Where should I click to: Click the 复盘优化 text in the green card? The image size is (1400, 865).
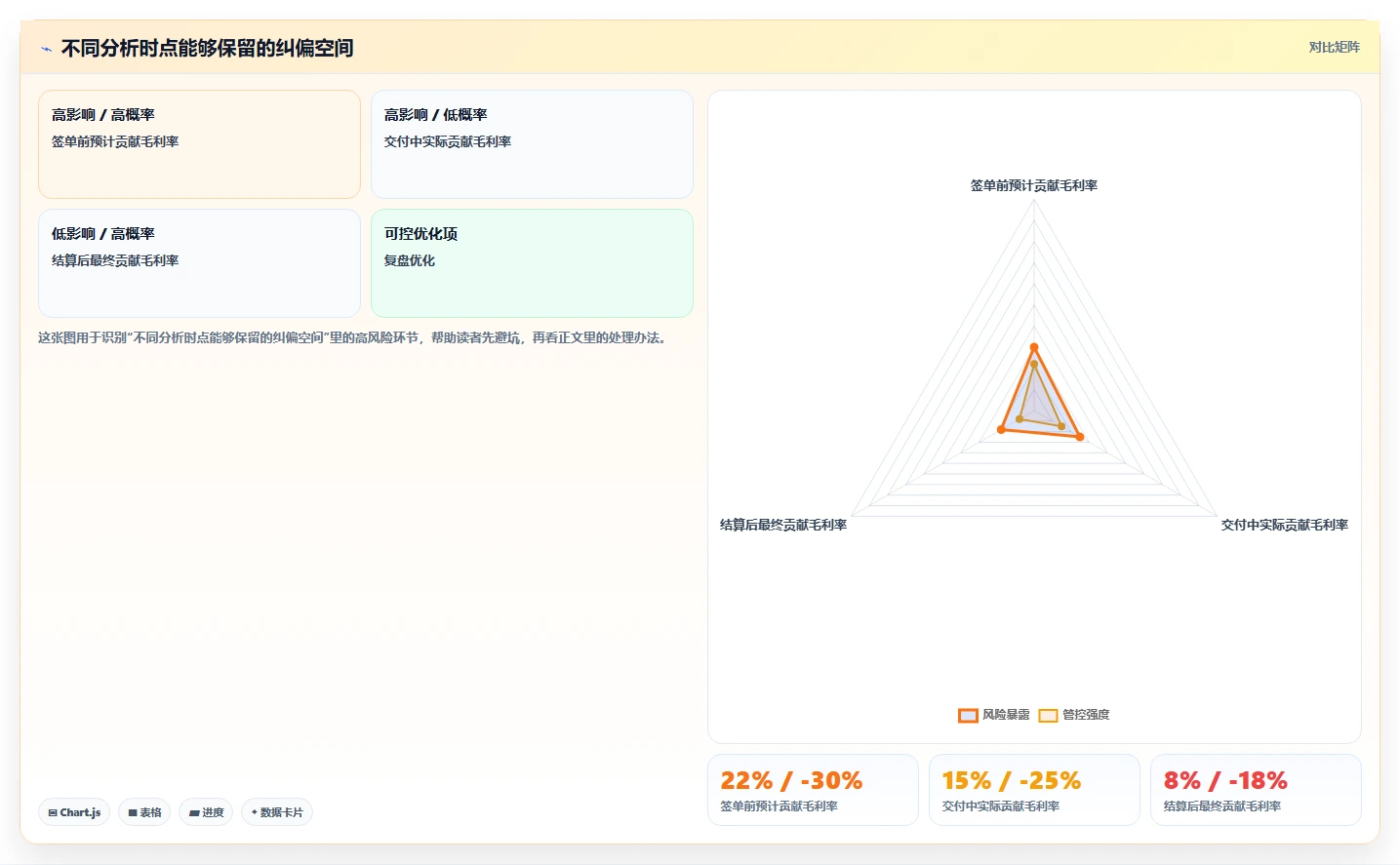[410, 260]
